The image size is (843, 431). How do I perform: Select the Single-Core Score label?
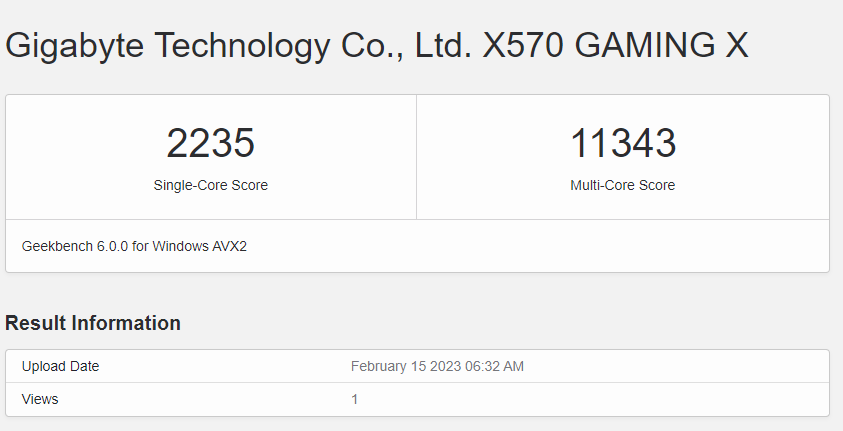pyautogui.click(x=210, y=185)
